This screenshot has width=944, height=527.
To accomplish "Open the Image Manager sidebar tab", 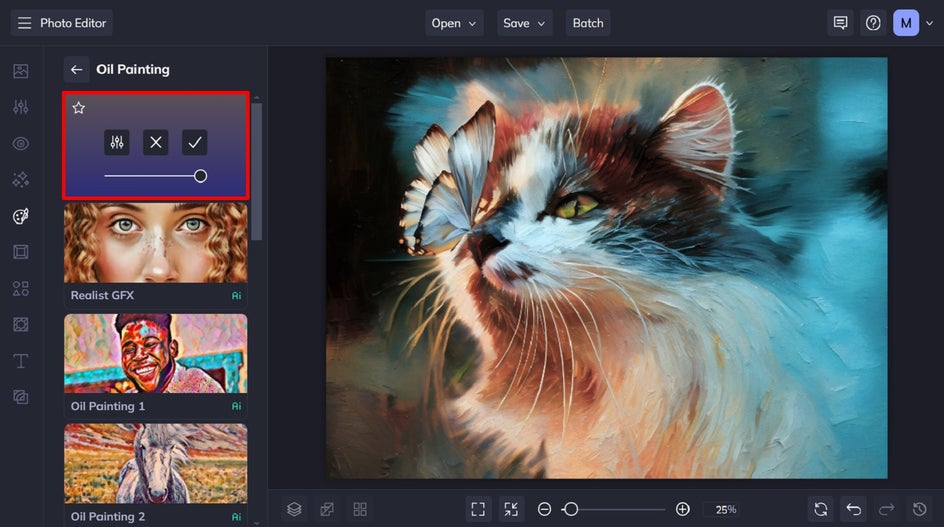I will coord(20,71).
